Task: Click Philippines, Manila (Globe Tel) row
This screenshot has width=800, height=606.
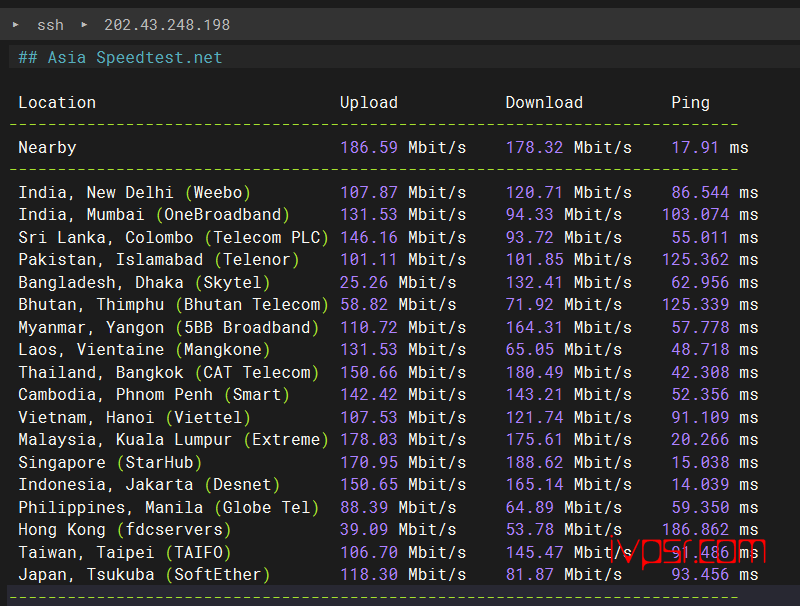Action: tap(168, 507)
